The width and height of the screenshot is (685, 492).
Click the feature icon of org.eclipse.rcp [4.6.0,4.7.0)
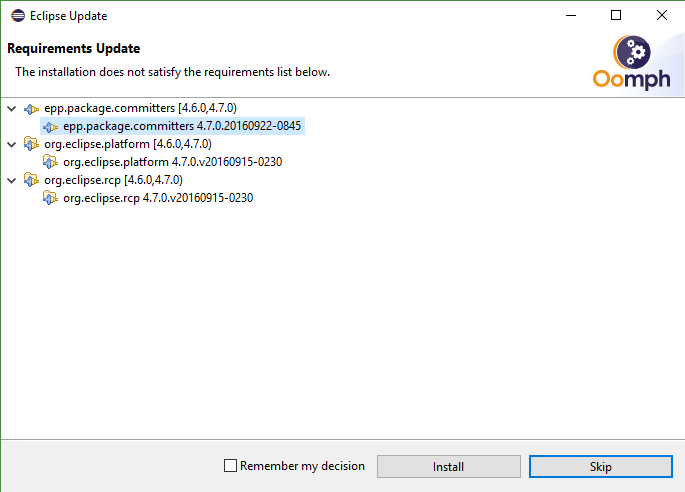click(x=31, y=180)
